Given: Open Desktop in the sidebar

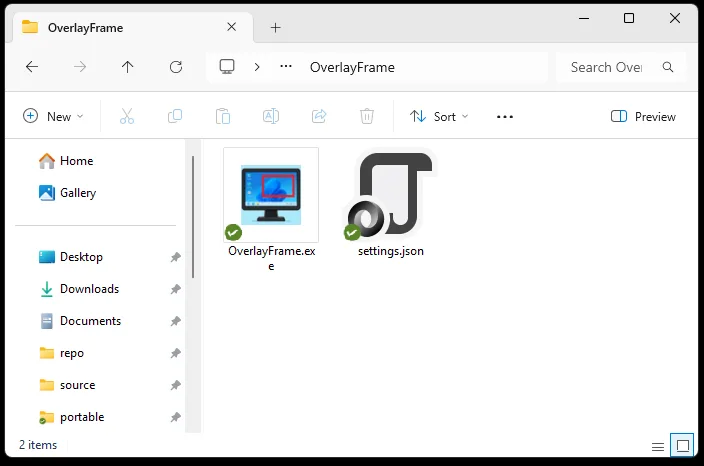Looking at the screenshot, I should point(70,257).
